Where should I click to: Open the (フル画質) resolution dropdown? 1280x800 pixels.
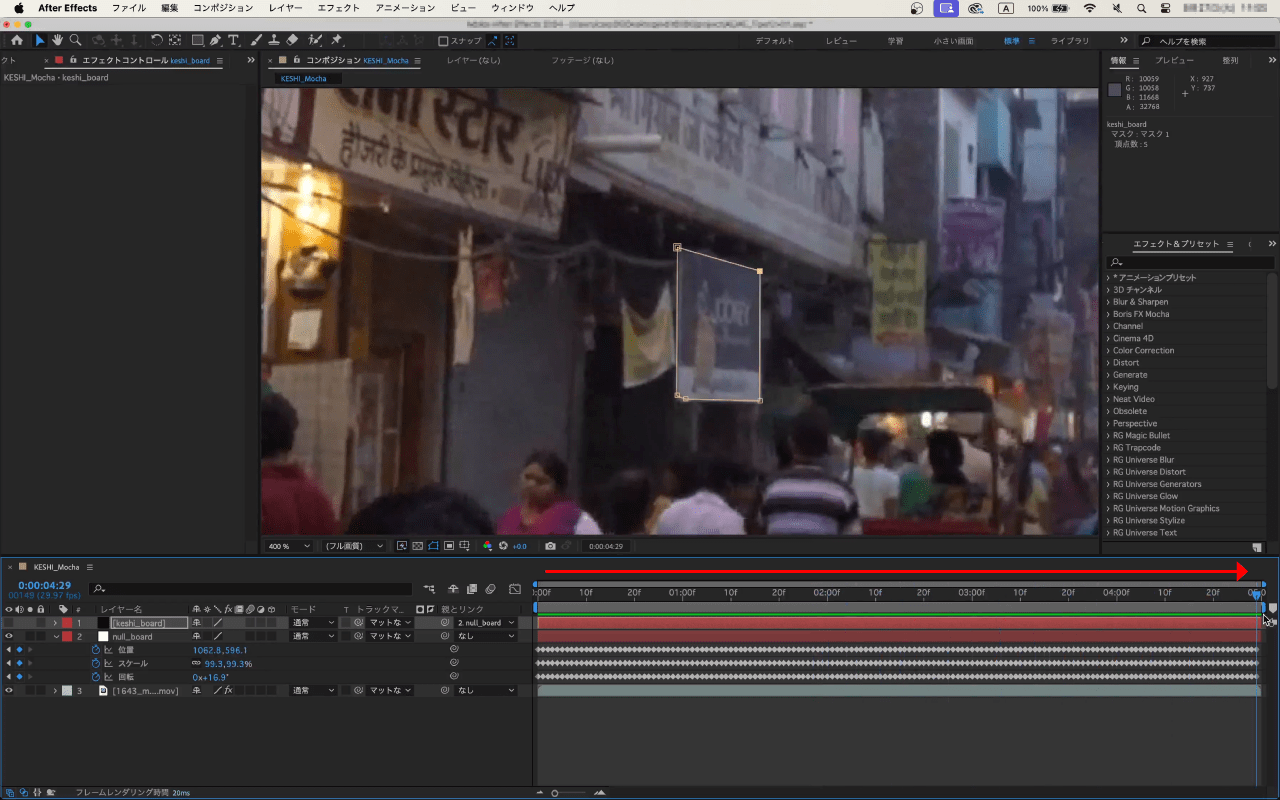pyautogui.click(x=354, y=546)
